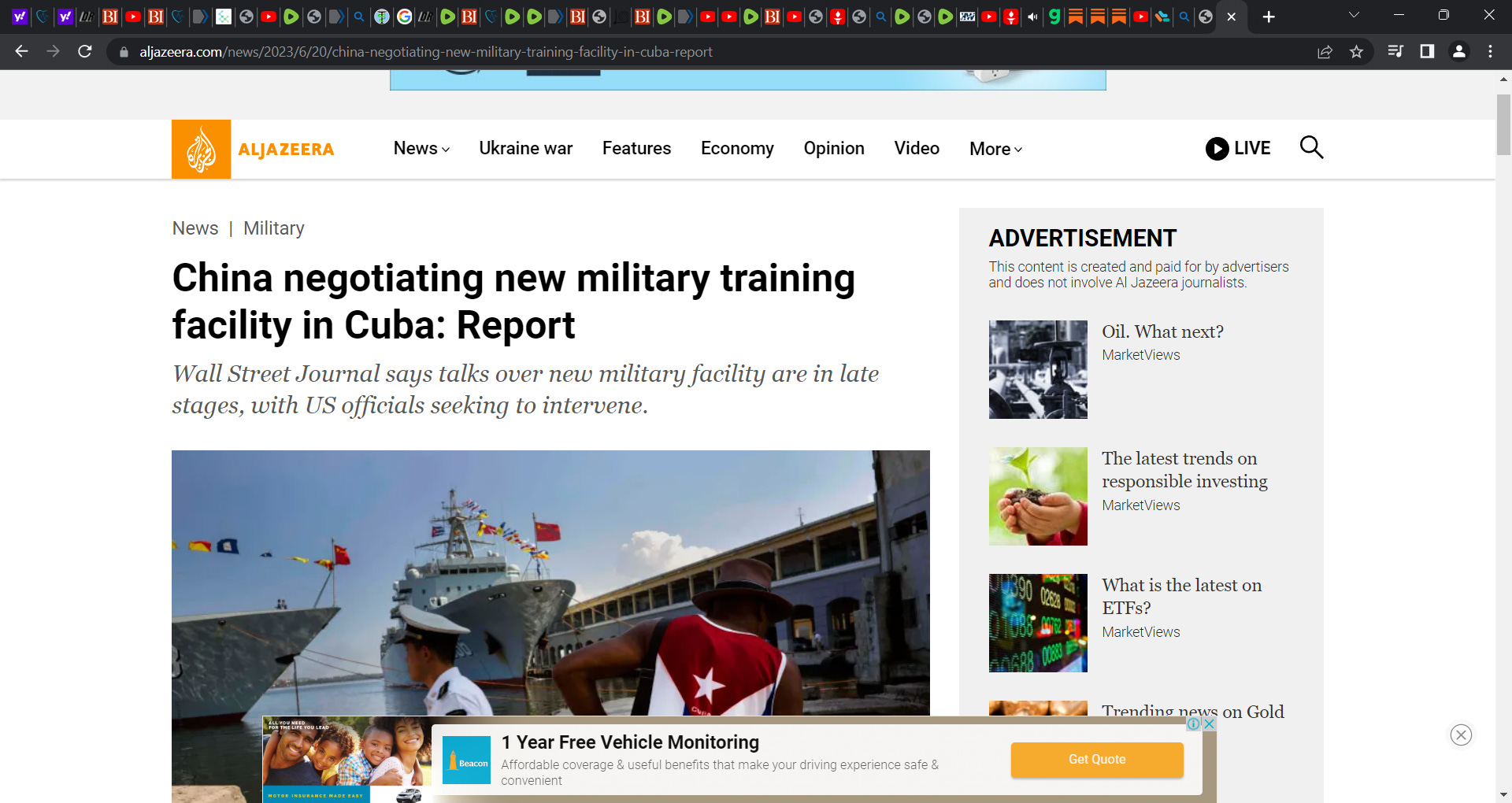Click the seedling in hands thumbnail
The image size is (1512, 803).
1038,496
